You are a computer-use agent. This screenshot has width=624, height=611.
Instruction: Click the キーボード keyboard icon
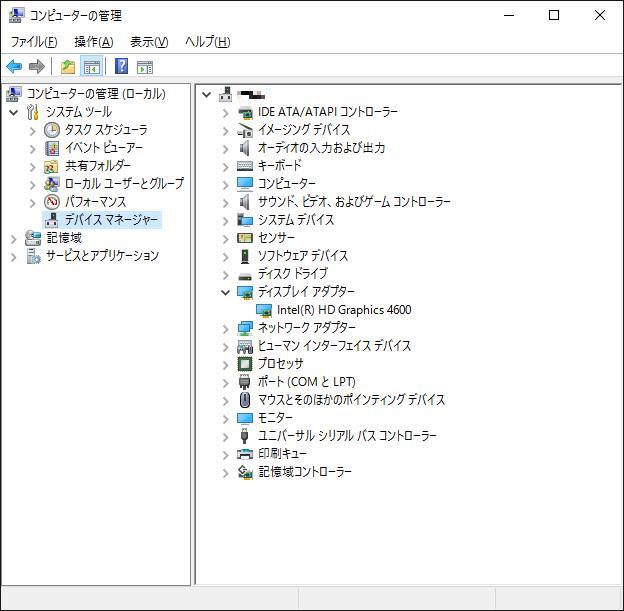(245, 166)
